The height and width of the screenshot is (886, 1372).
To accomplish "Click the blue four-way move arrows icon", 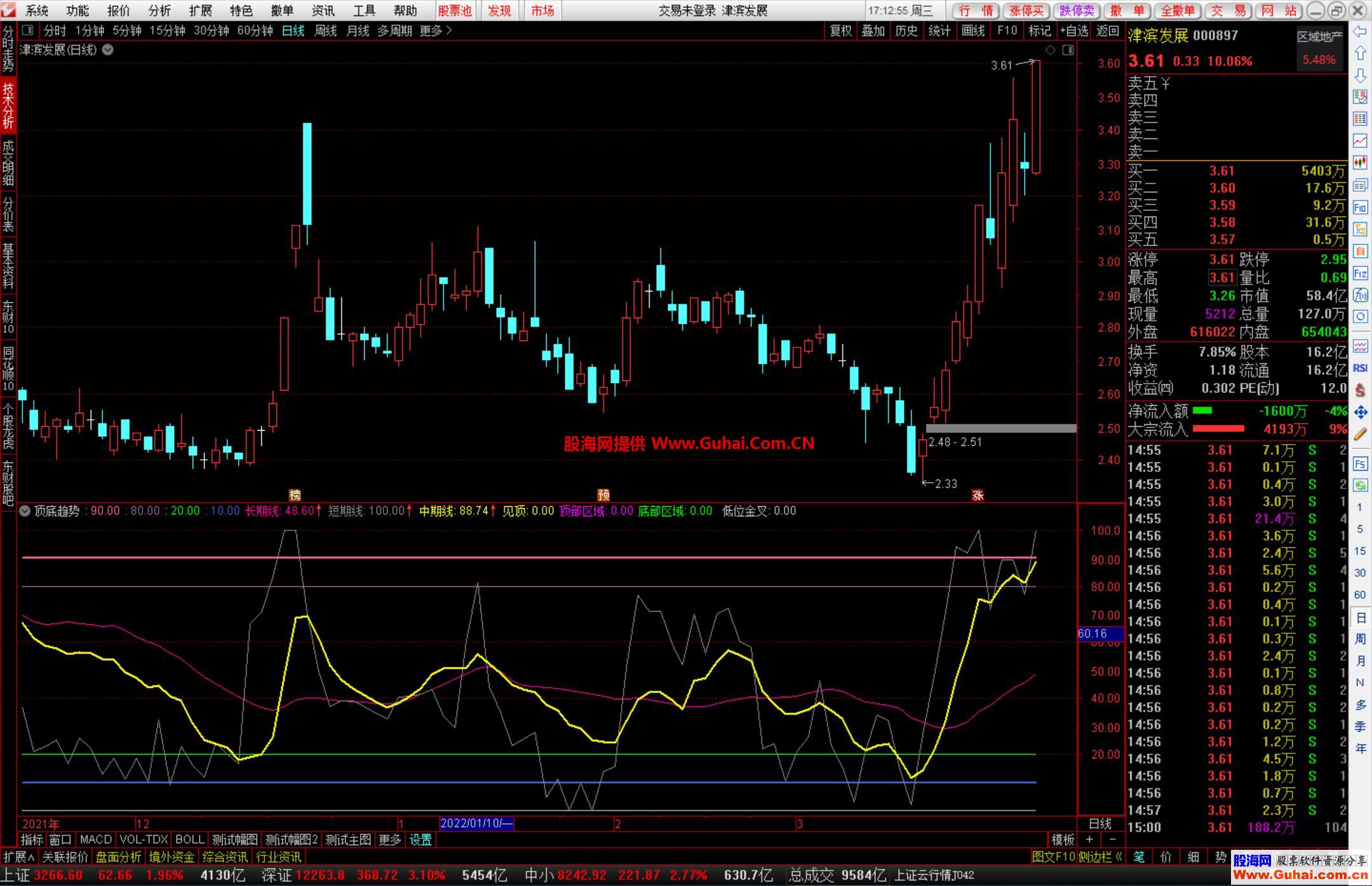I will coord(1360,412).
